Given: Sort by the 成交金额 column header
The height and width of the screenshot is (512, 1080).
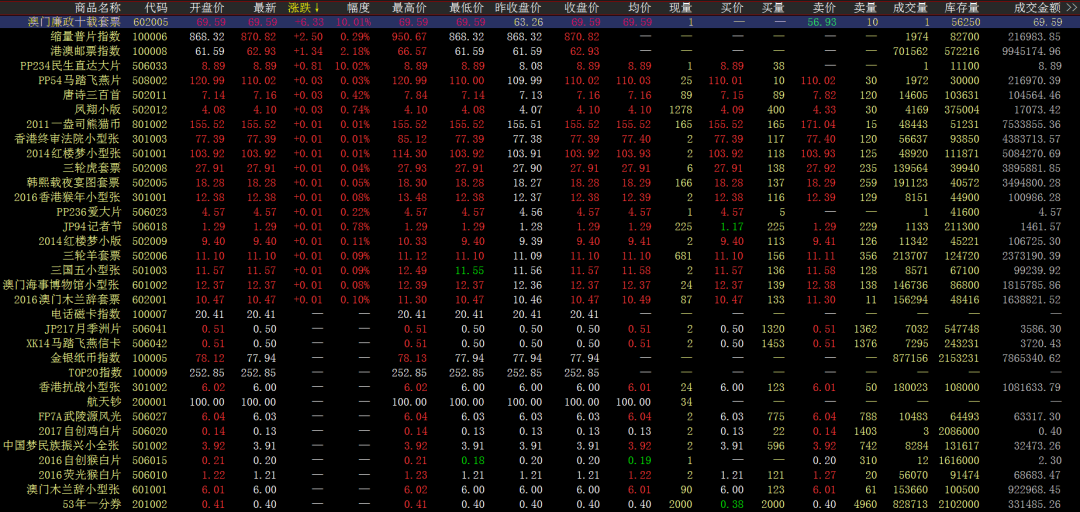Looking at the screenshot, I should (x=1037, y=8).
